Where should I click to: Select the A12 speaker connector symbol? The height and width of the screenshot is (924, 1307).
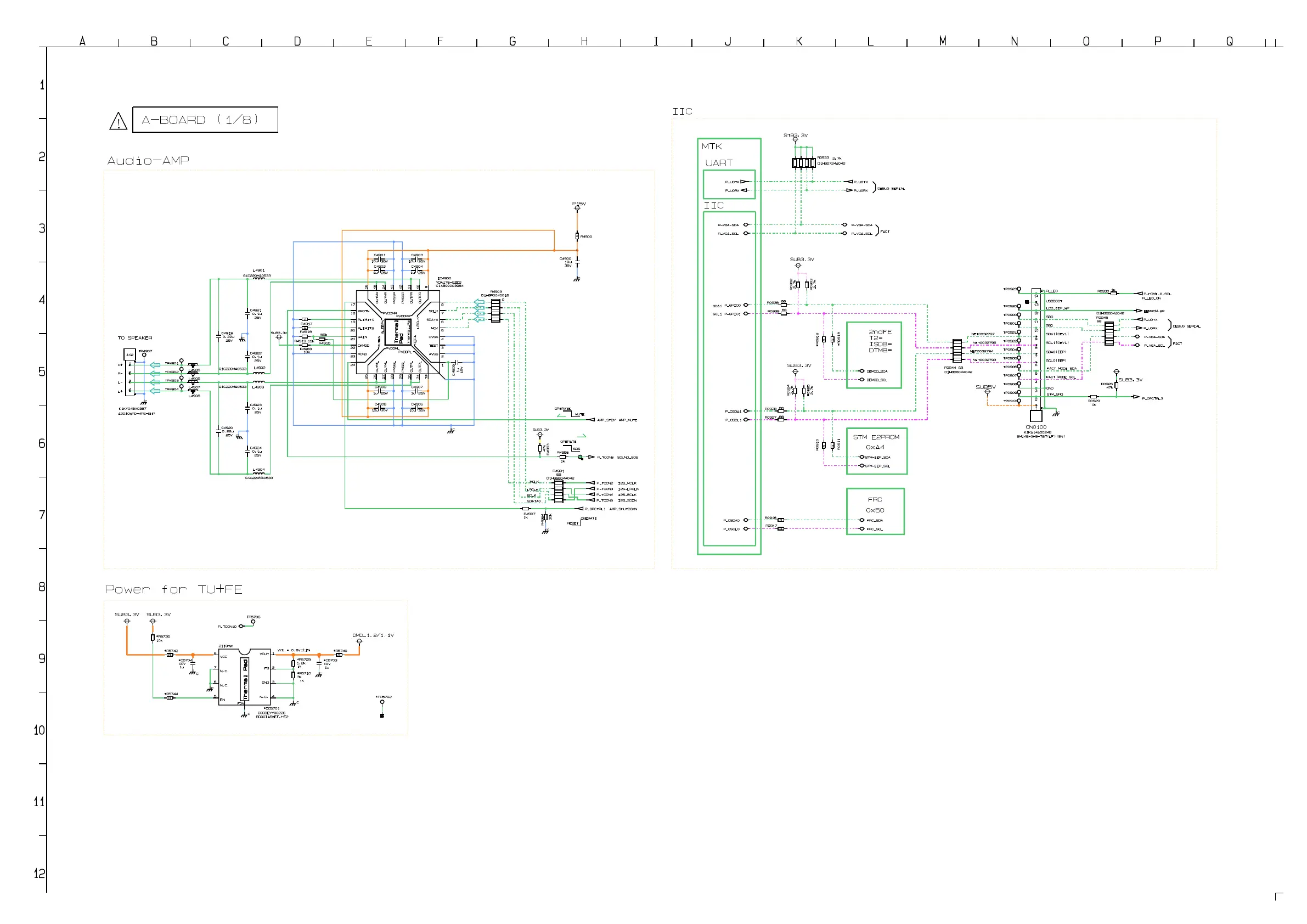[x=131, y=376]
